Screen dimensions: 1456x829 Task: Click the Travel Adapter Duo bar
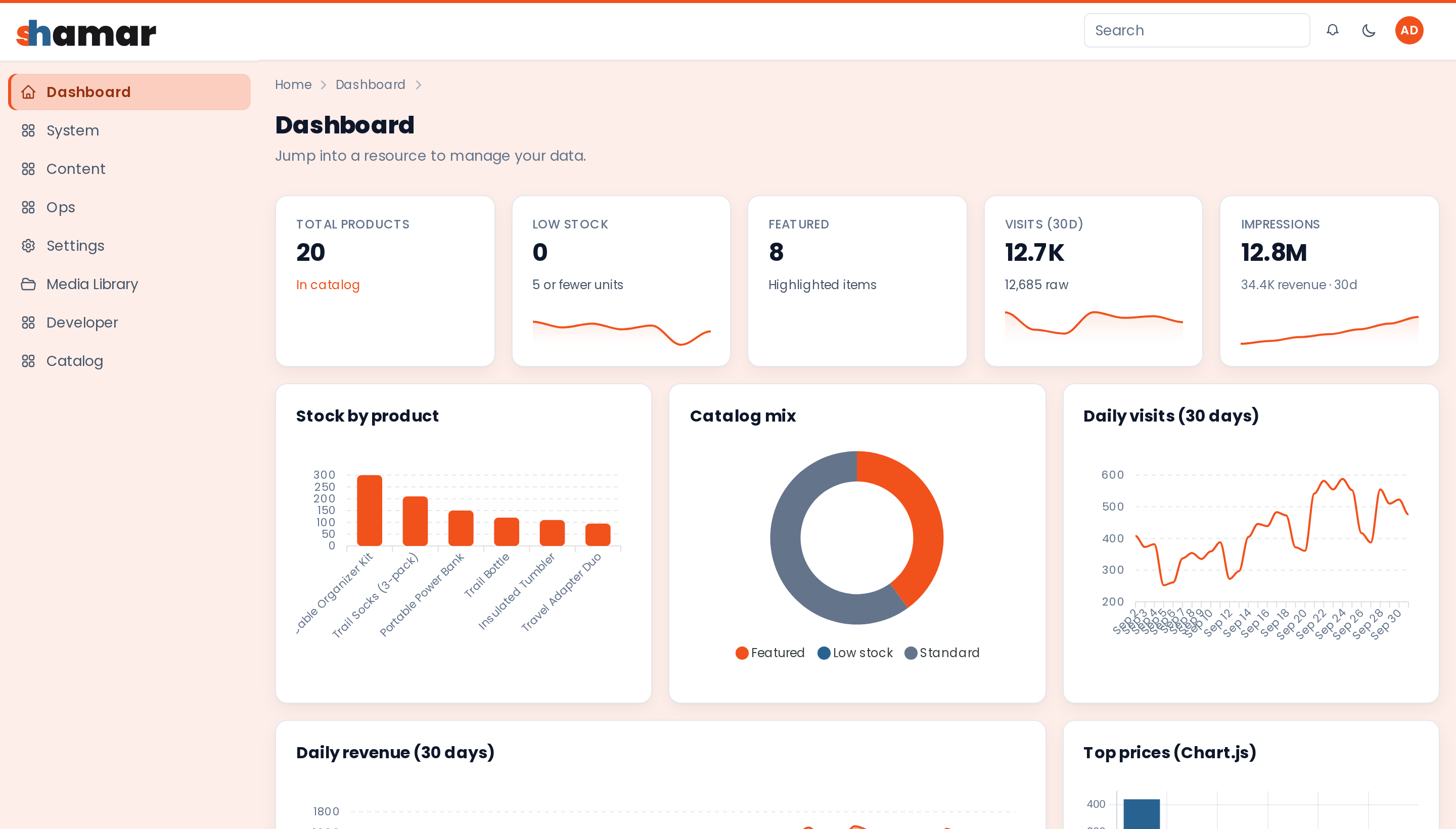[598, 535]
